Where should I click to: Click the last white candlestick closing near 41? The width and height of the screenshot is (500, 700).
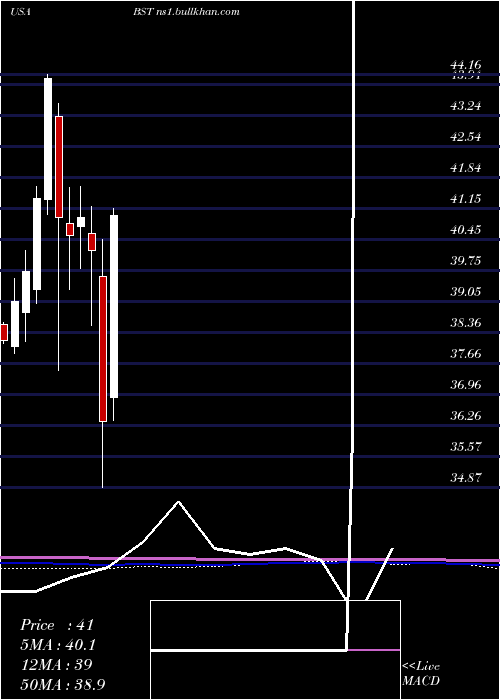tap(114, 306)
